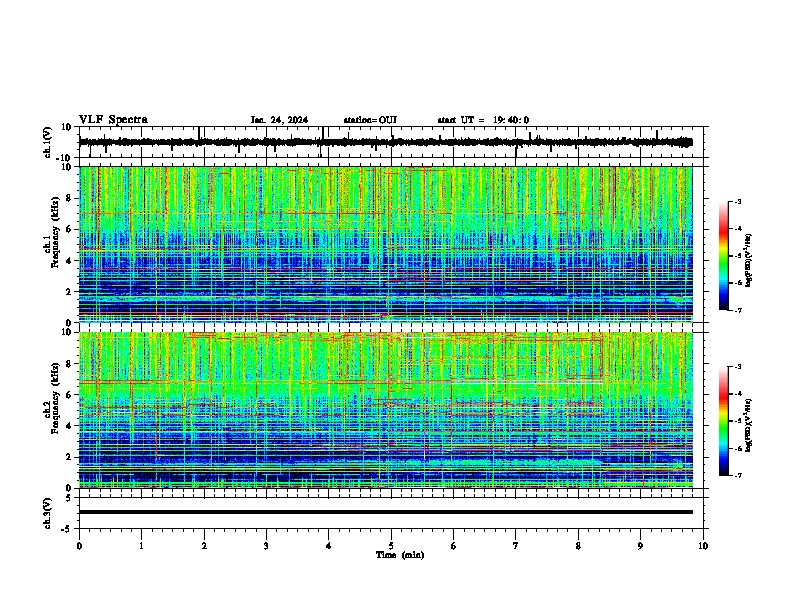The image size is (792, 612).
Task: Click time axis tick label "0"
Action: [79, 546]
